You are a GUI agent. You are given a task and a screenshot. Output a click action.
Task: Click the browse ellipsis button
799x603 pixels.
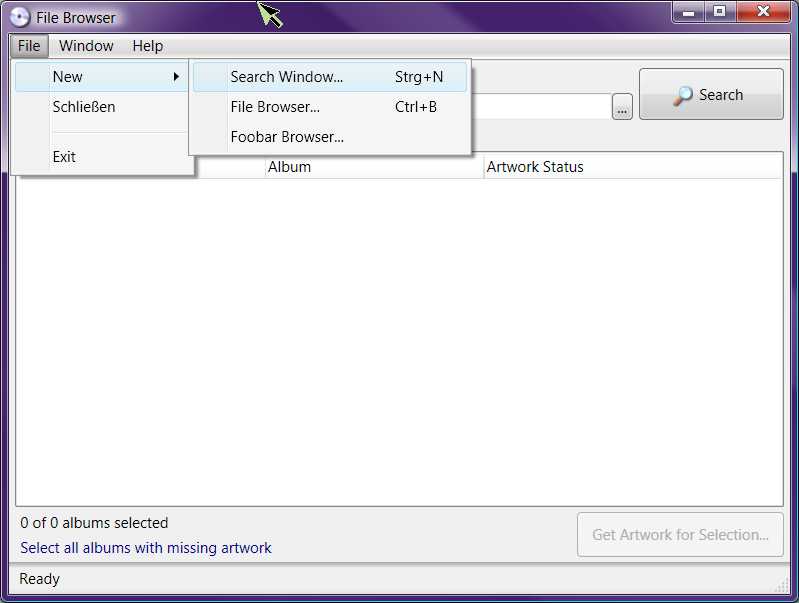tap(622, 107)
